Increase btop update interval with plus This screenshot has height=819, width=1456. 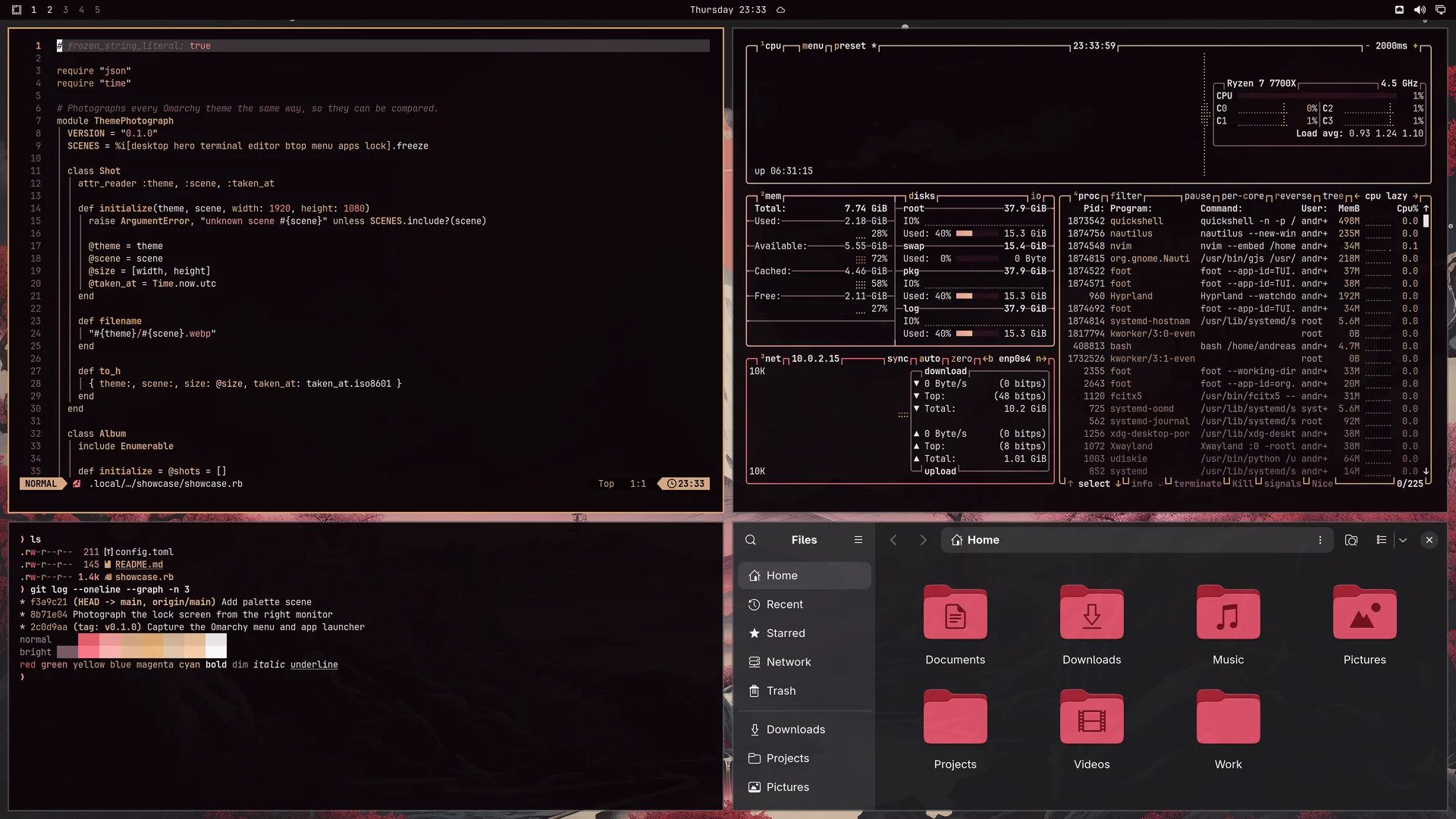[1415, 46]
